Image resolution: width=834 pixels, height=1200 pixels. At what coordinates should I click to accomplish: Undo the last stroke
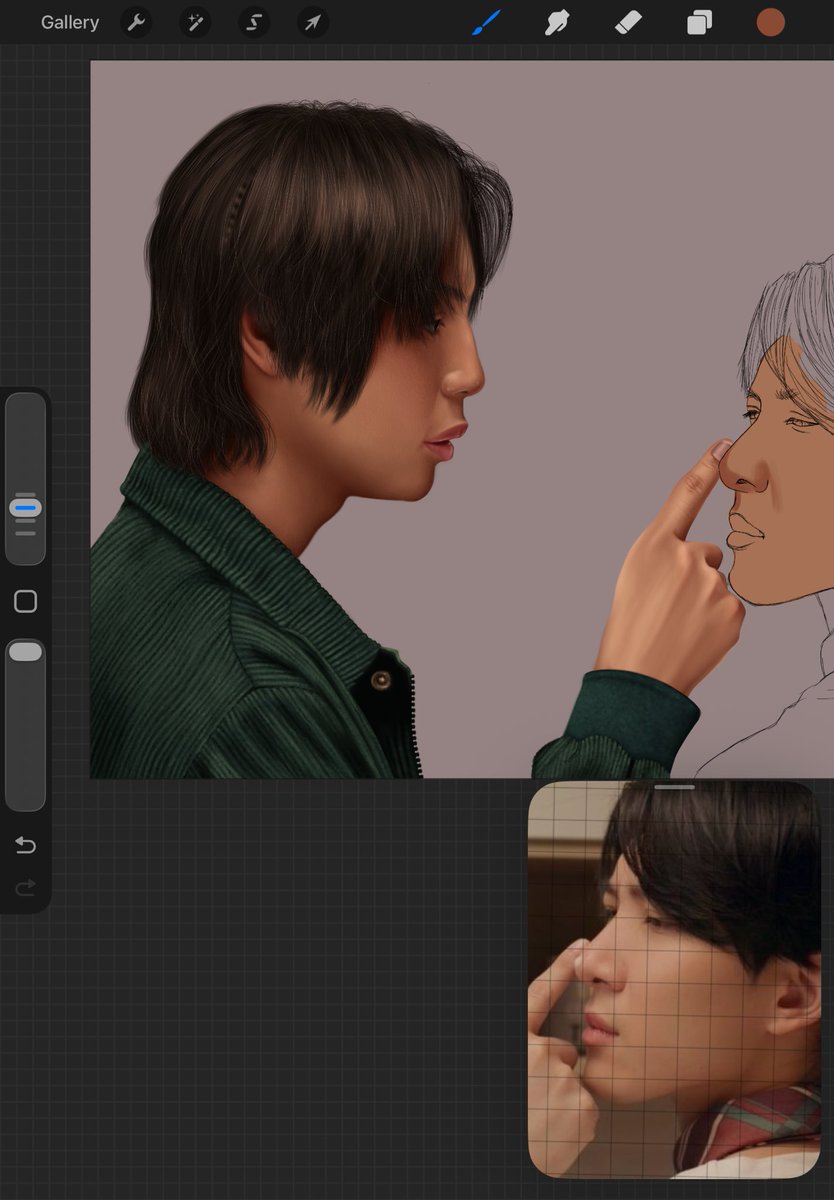(26, 846)
